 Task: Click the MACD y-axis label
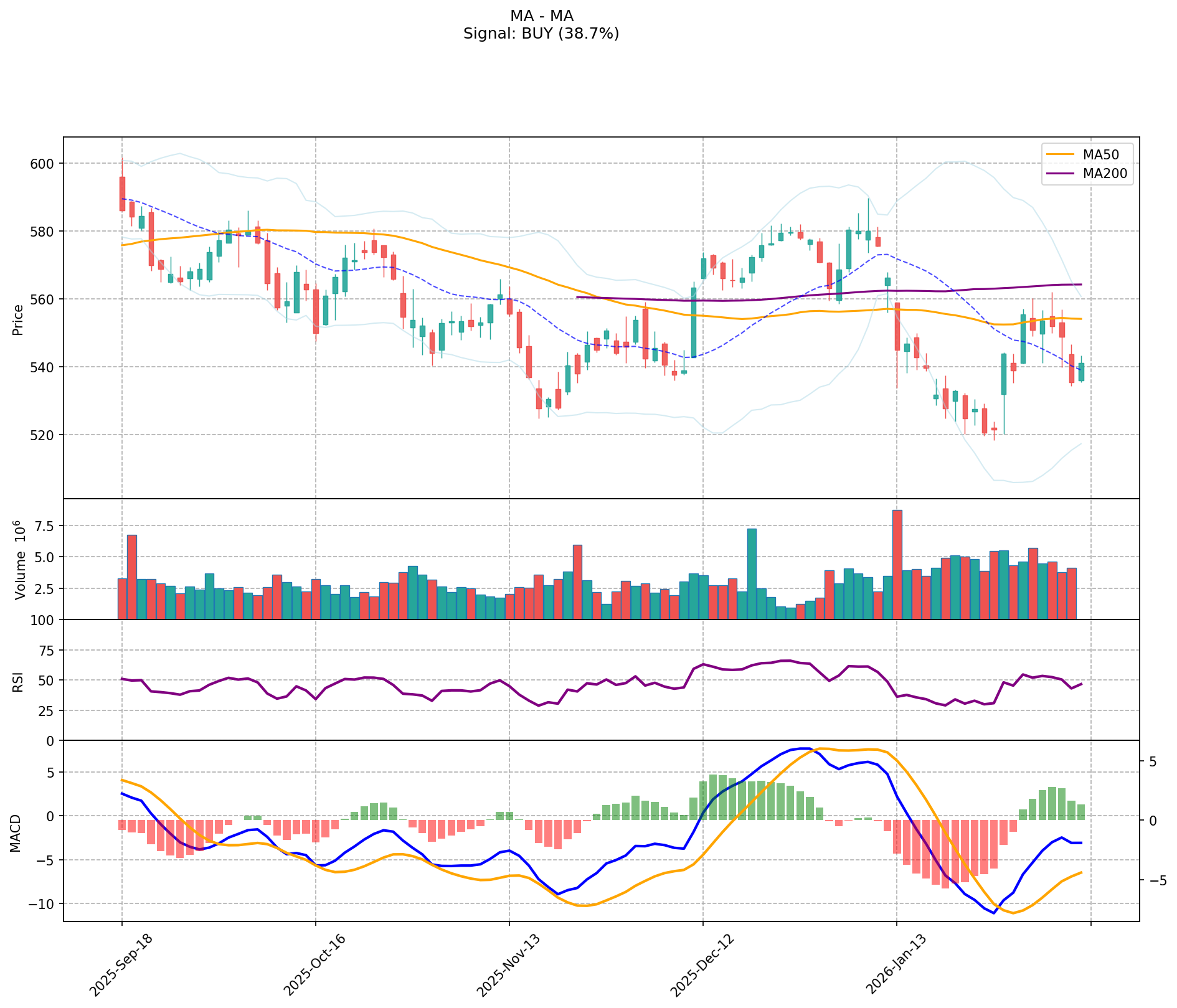pos(16,833)
